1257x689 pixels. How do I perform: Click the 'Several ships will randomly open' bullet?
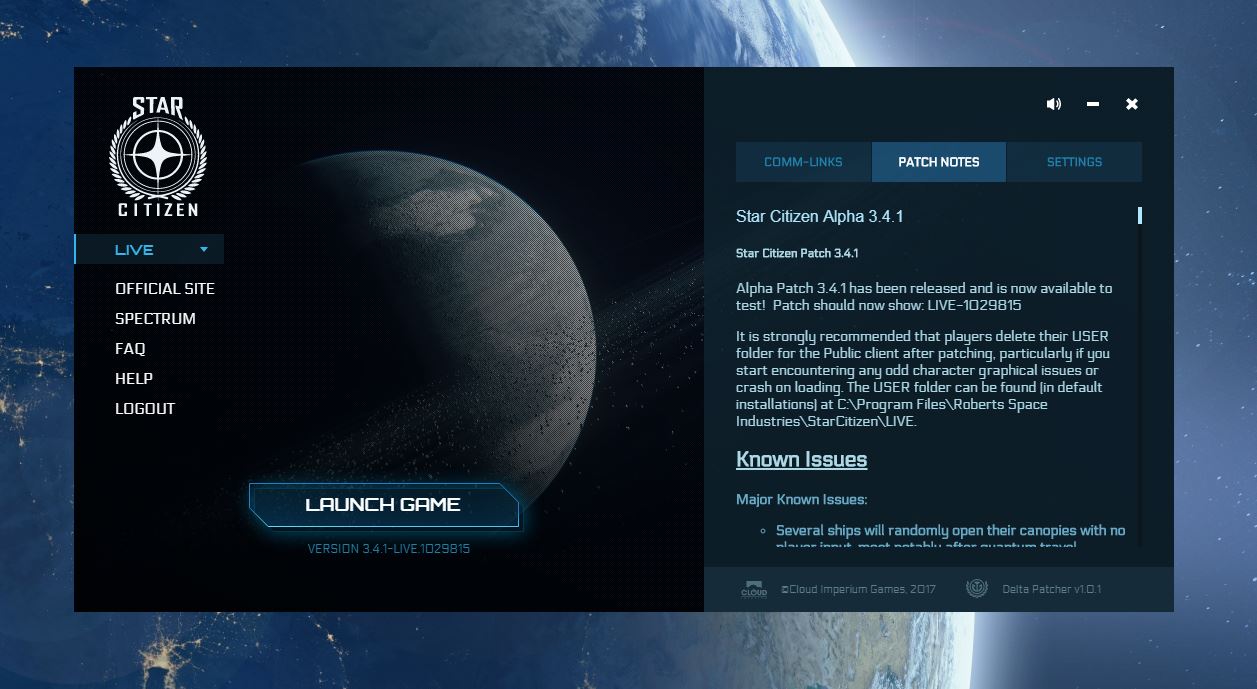[950, 537]
